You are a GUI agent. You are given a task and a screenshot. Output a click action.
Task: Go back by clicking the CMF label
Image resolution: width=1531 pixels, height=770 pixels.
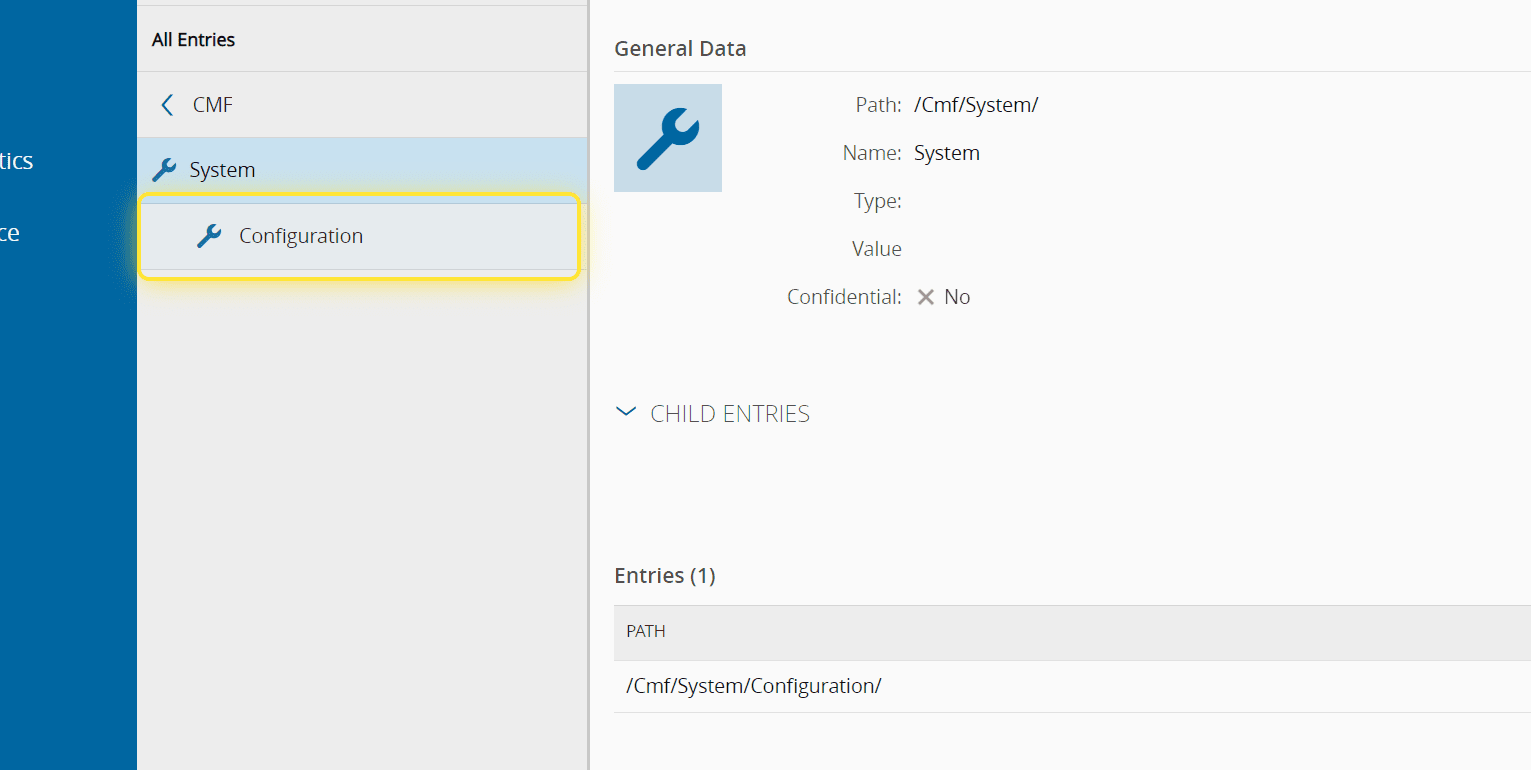pyautogui.click(x=213, y=105)
